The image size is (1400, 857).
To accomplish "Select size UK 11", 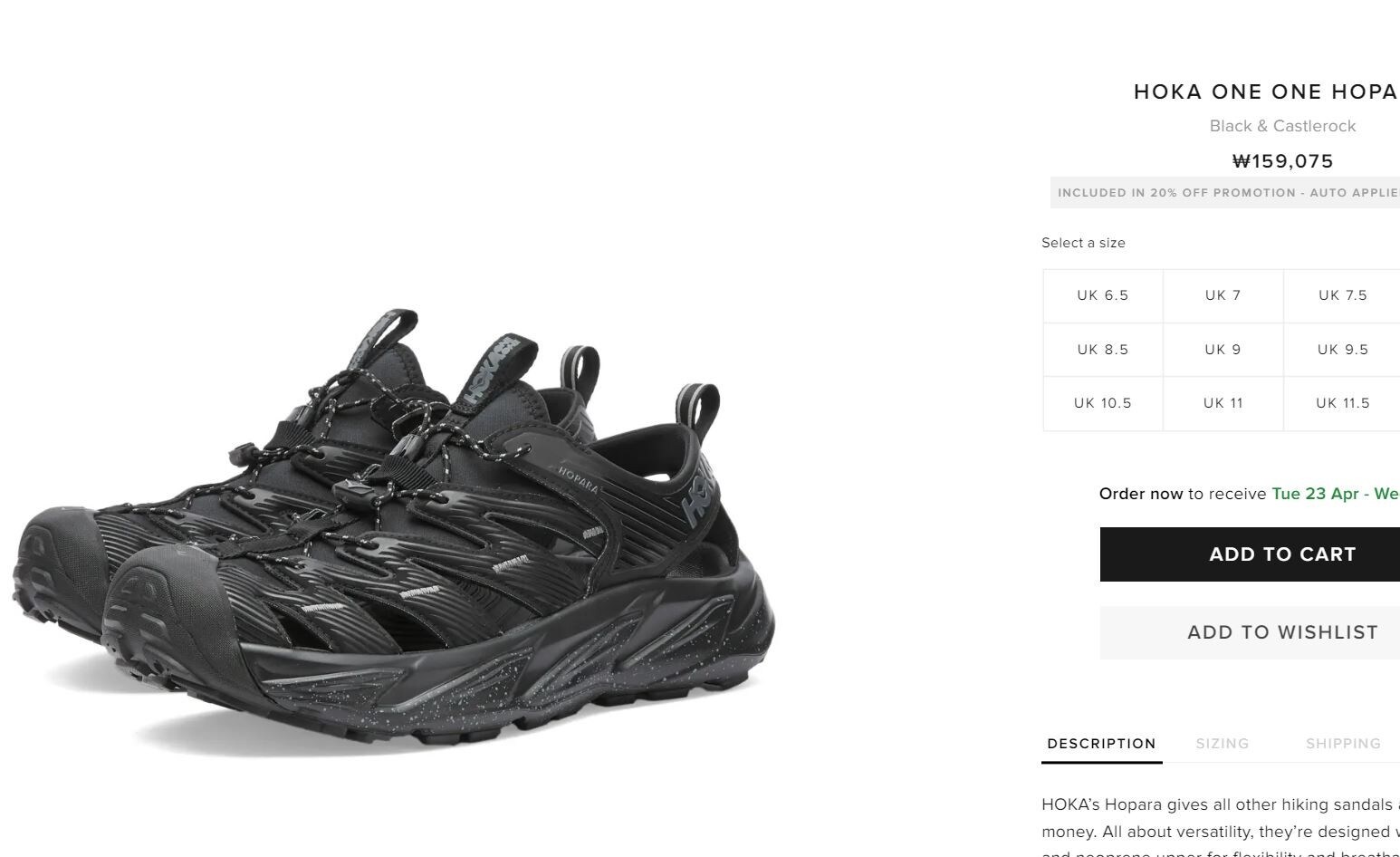I will (x=1223, y=403).
